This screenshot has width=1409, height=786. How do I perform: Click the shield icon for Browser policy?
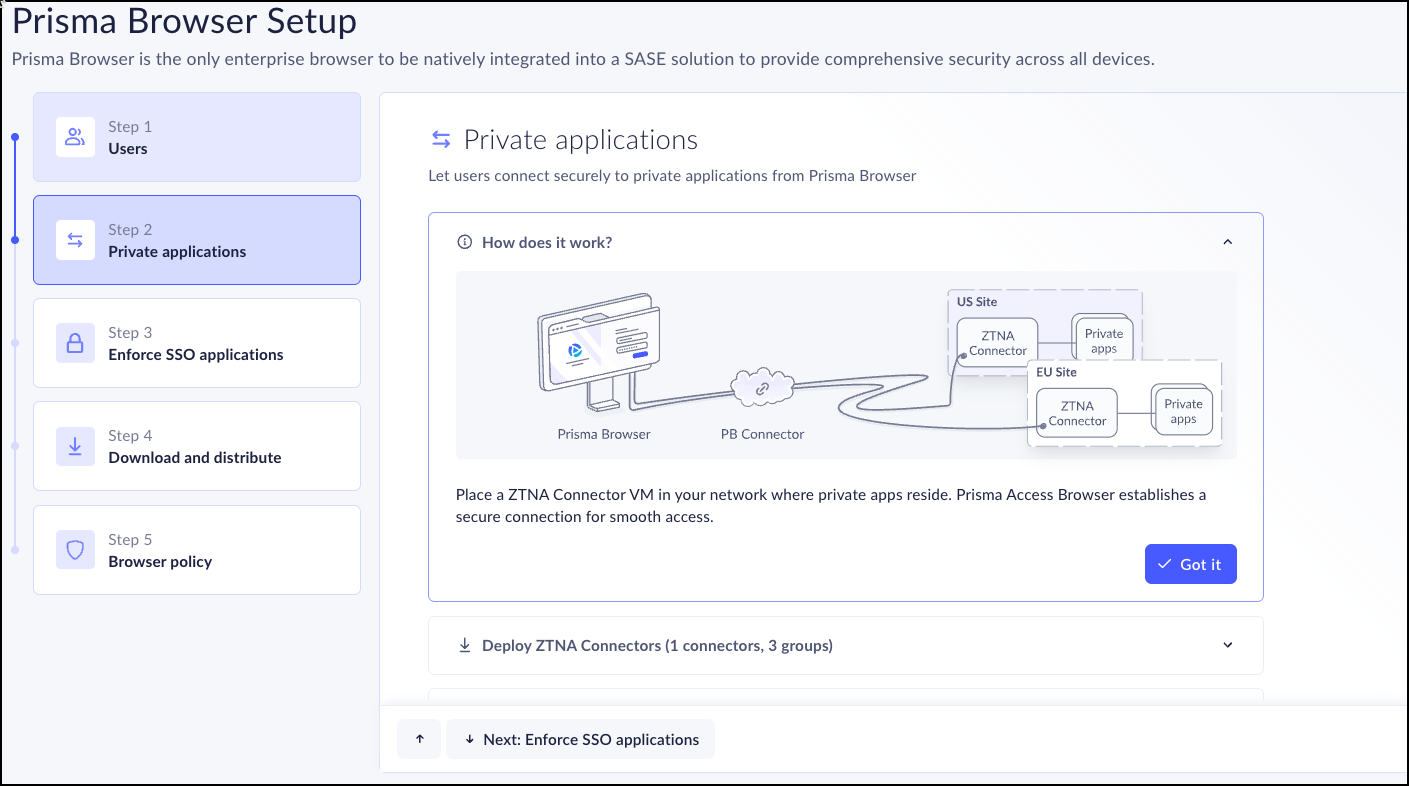point(75,550)
